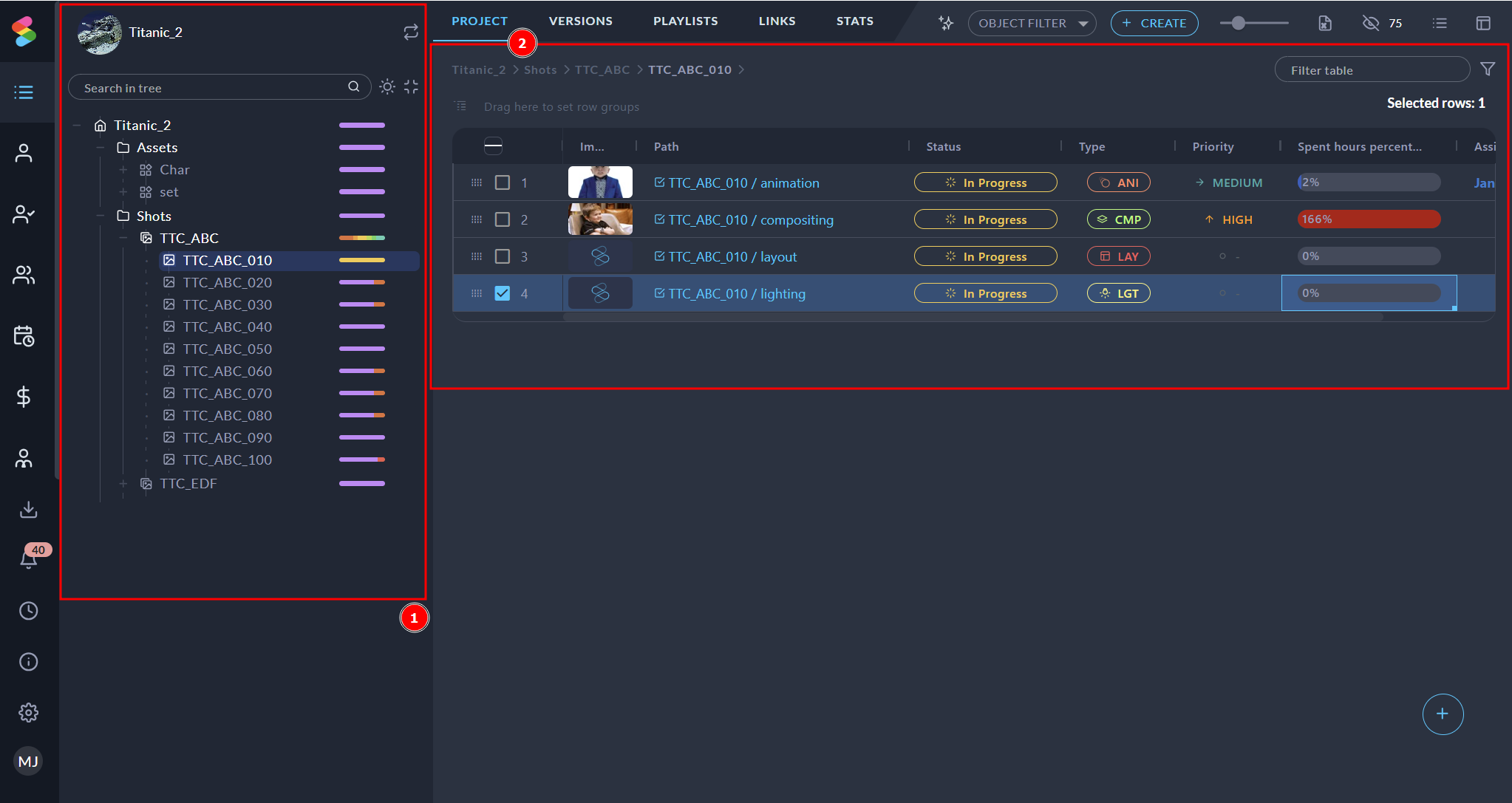Switch to the VERSIONS tab
1512x803 pixels.
[580, 21]
